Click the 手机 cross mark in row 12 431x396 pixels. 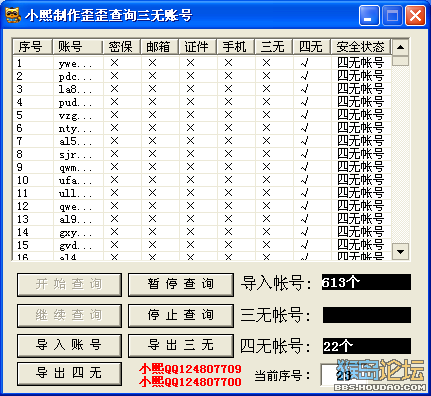[228, 206]
